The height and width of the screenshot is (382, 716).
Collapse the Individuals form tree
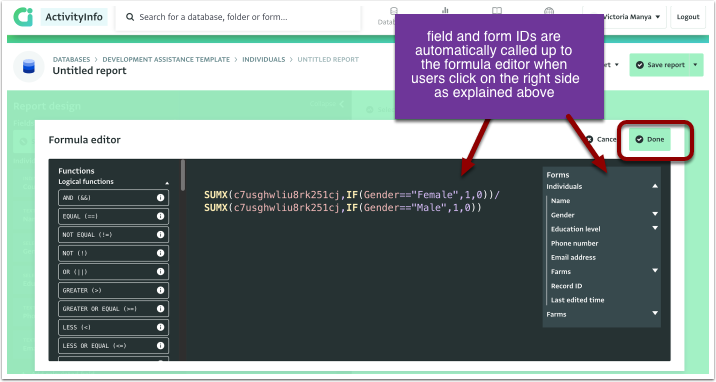tap(655, 186)
